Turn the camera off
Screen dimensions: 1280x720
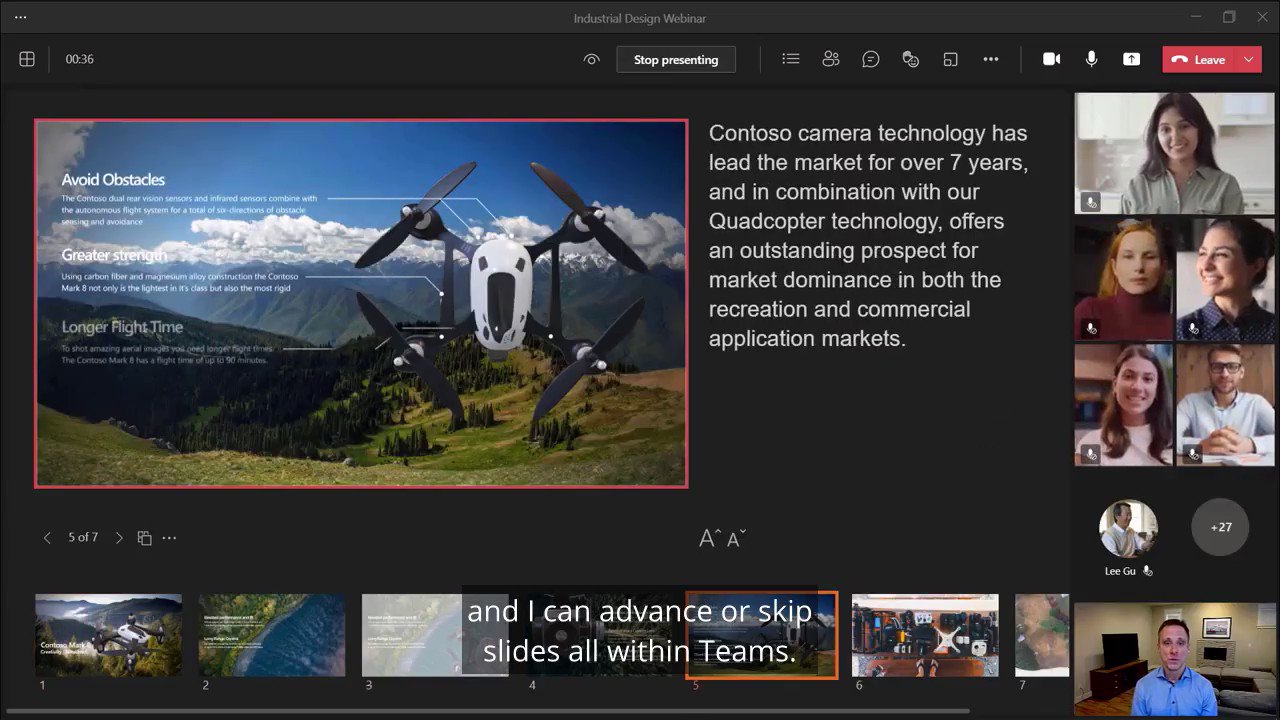1052,59
